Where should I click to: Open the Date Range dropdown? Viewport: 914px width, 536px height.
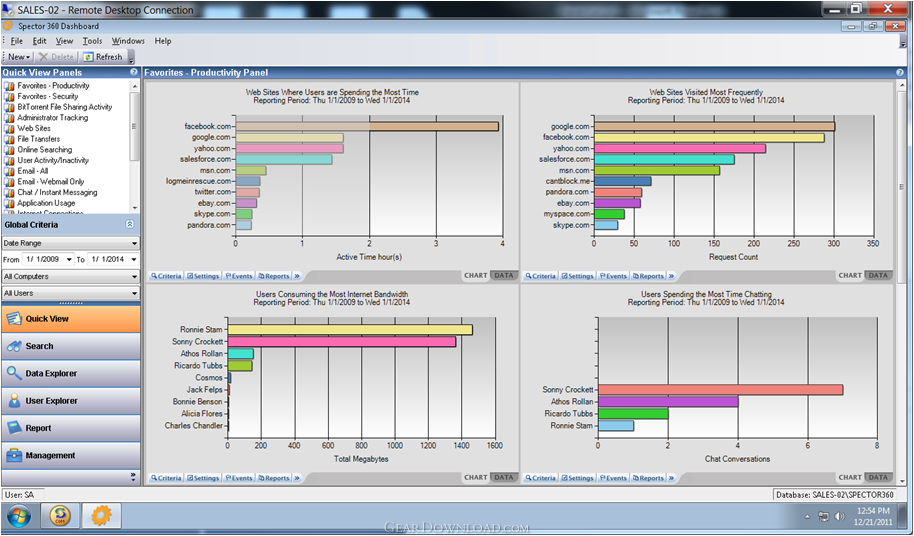pos(71,243)
